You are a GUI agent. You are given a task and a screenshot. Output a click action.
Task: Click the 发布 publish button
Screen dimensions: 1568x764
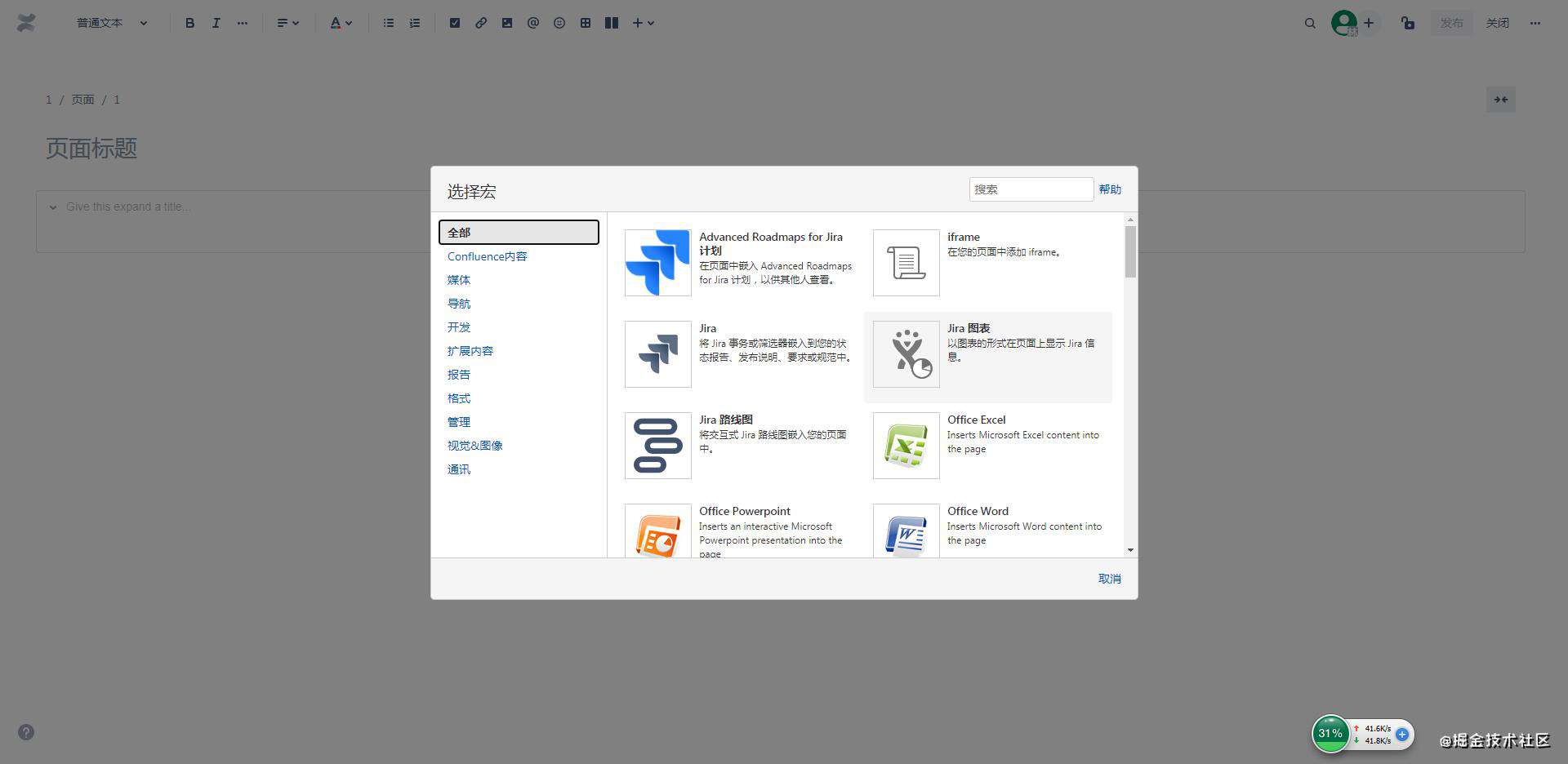pyautogui.click(x=1451, y=23)
